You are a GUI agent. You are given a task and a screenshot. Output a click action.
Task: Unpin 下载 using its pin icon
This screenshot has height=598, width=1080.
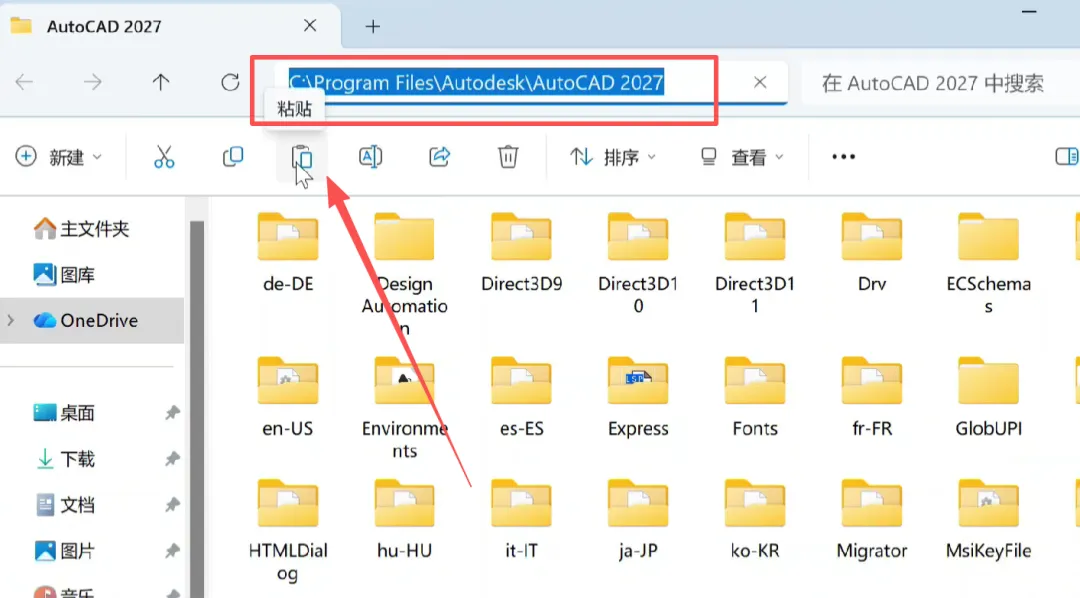pos(172,459)
